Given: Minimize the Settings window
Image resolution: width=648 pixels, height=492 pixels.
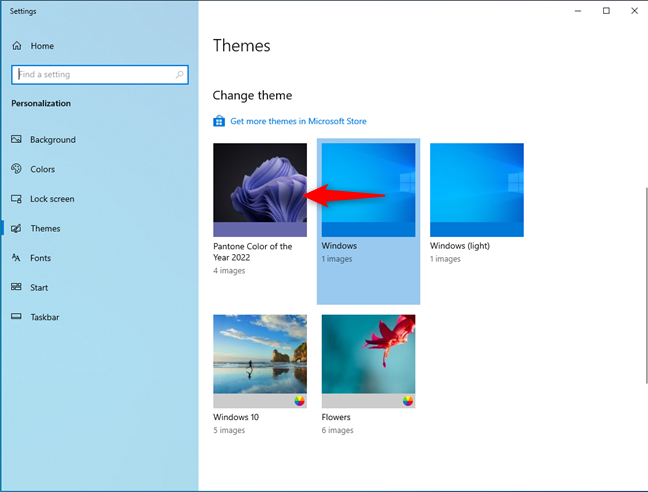Looking at the screenshot, I should pos(578,11).
